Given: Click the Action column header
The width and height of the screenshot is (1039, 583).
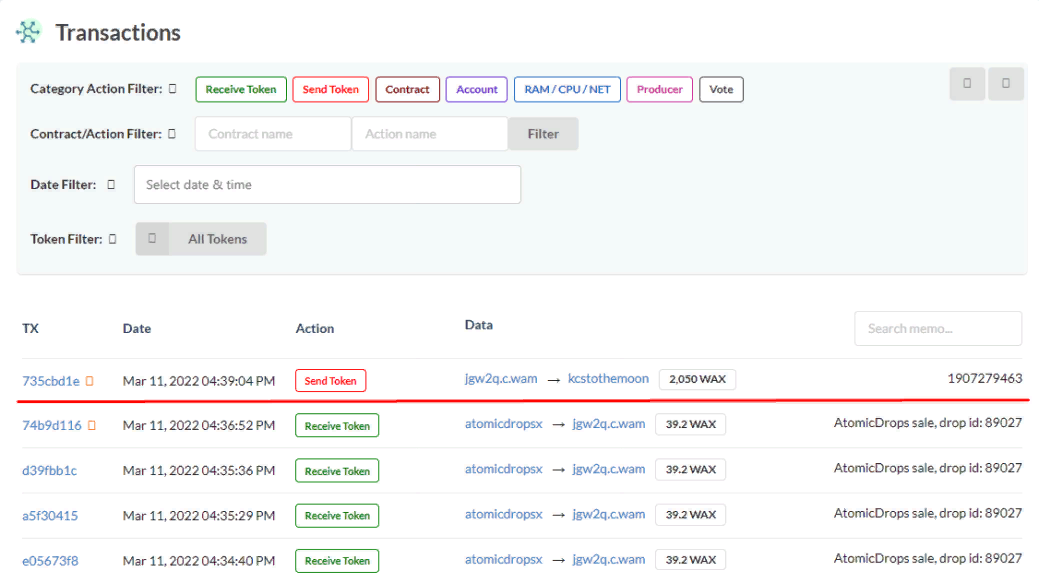Looking at the screenshot, I should [x=315, y=329].
